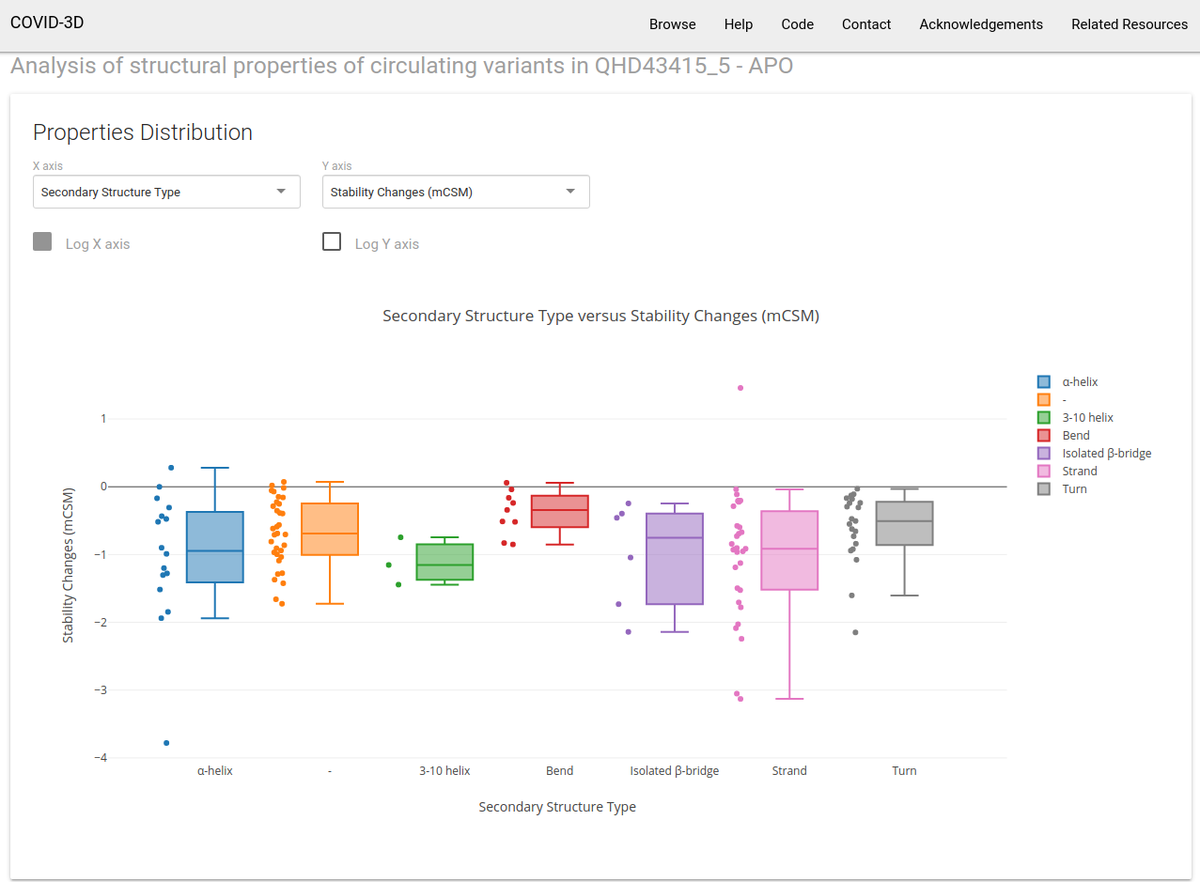Select the Acknowledgements menu entry
Viewport: 1200px width, 882px height.
click(981, 24)
